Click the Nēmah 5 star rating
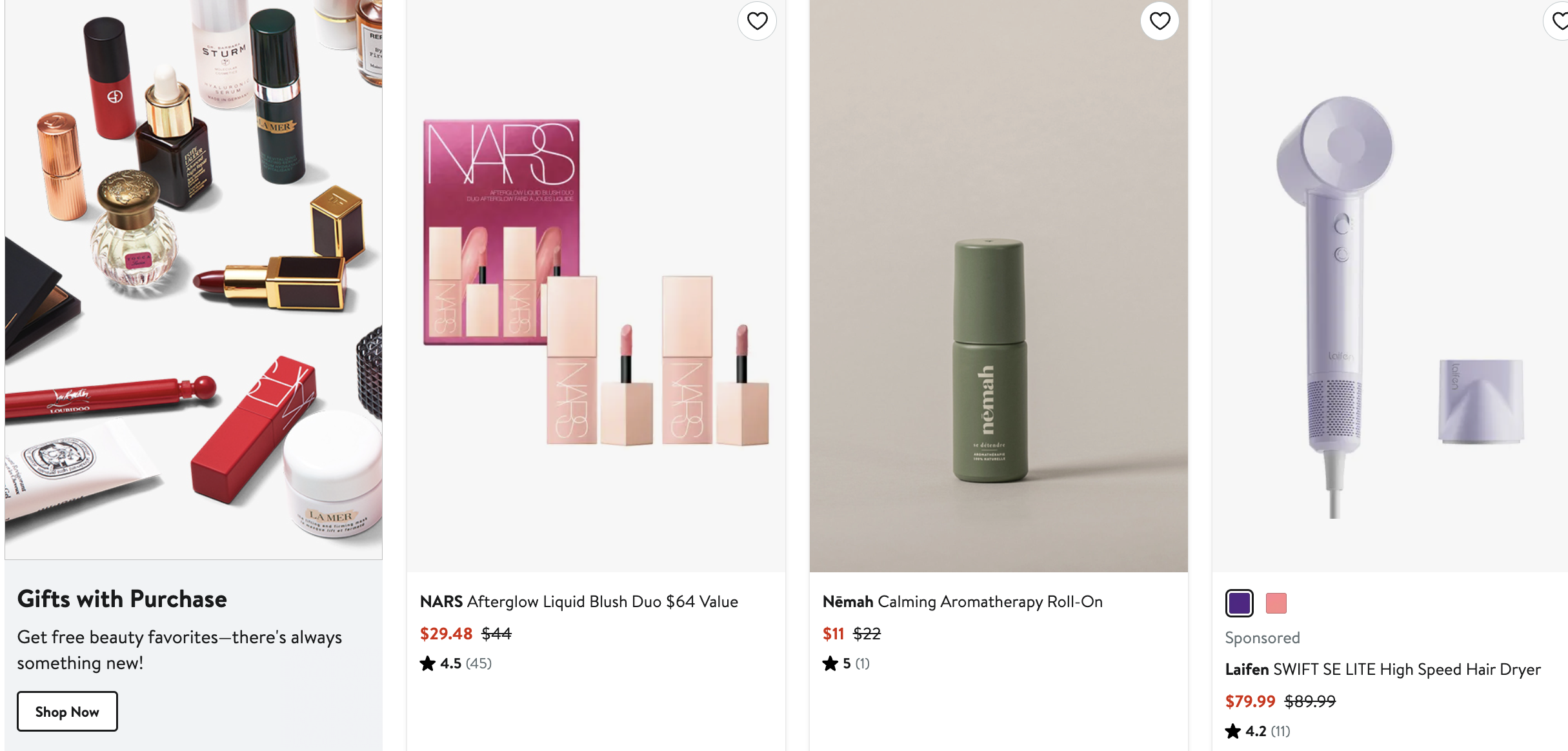The height and width of the screenshot is (751, 1568). click(846, 663)
